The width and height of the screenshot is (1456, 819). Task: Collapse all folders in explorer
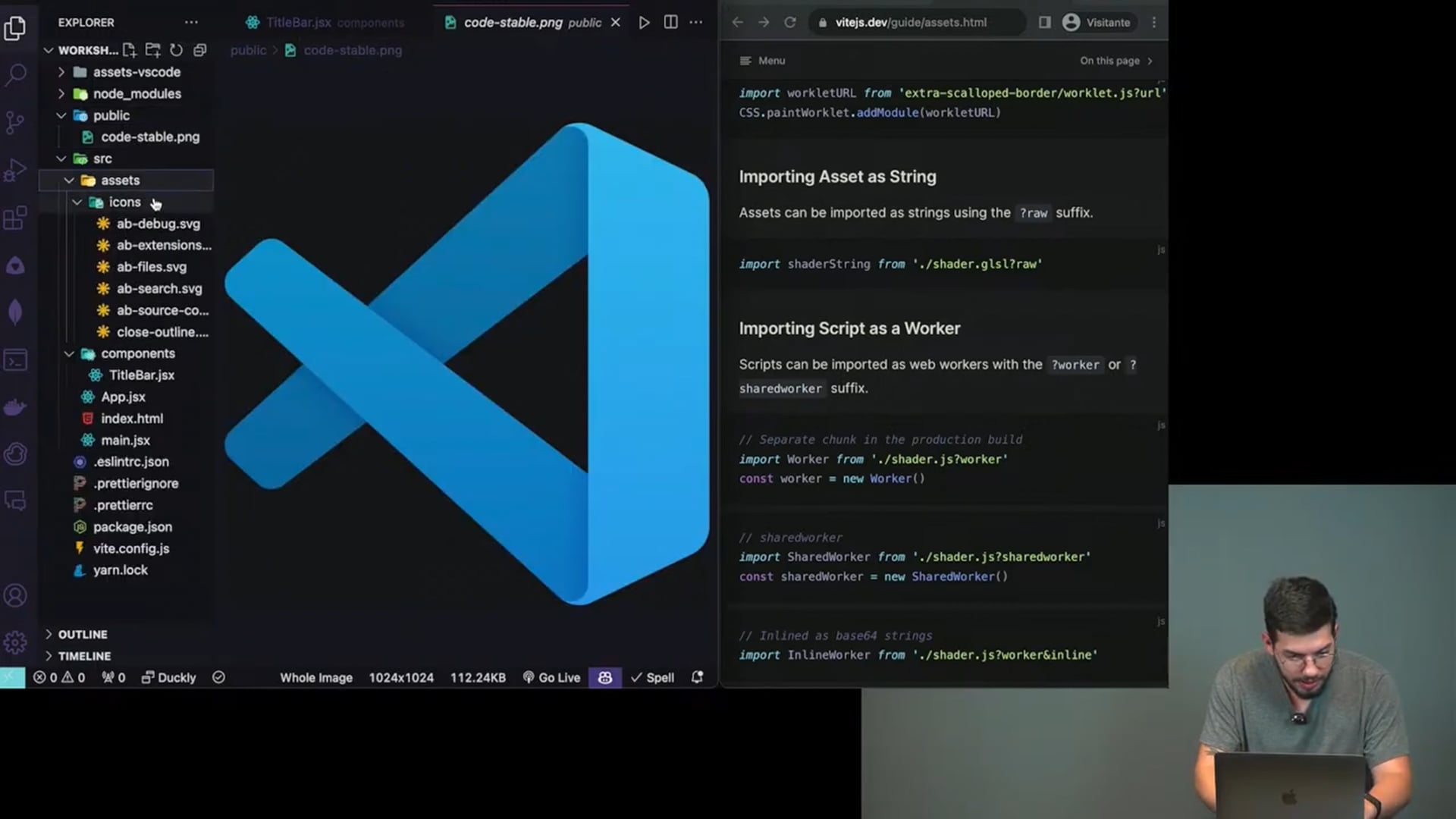tap(200, 50)
